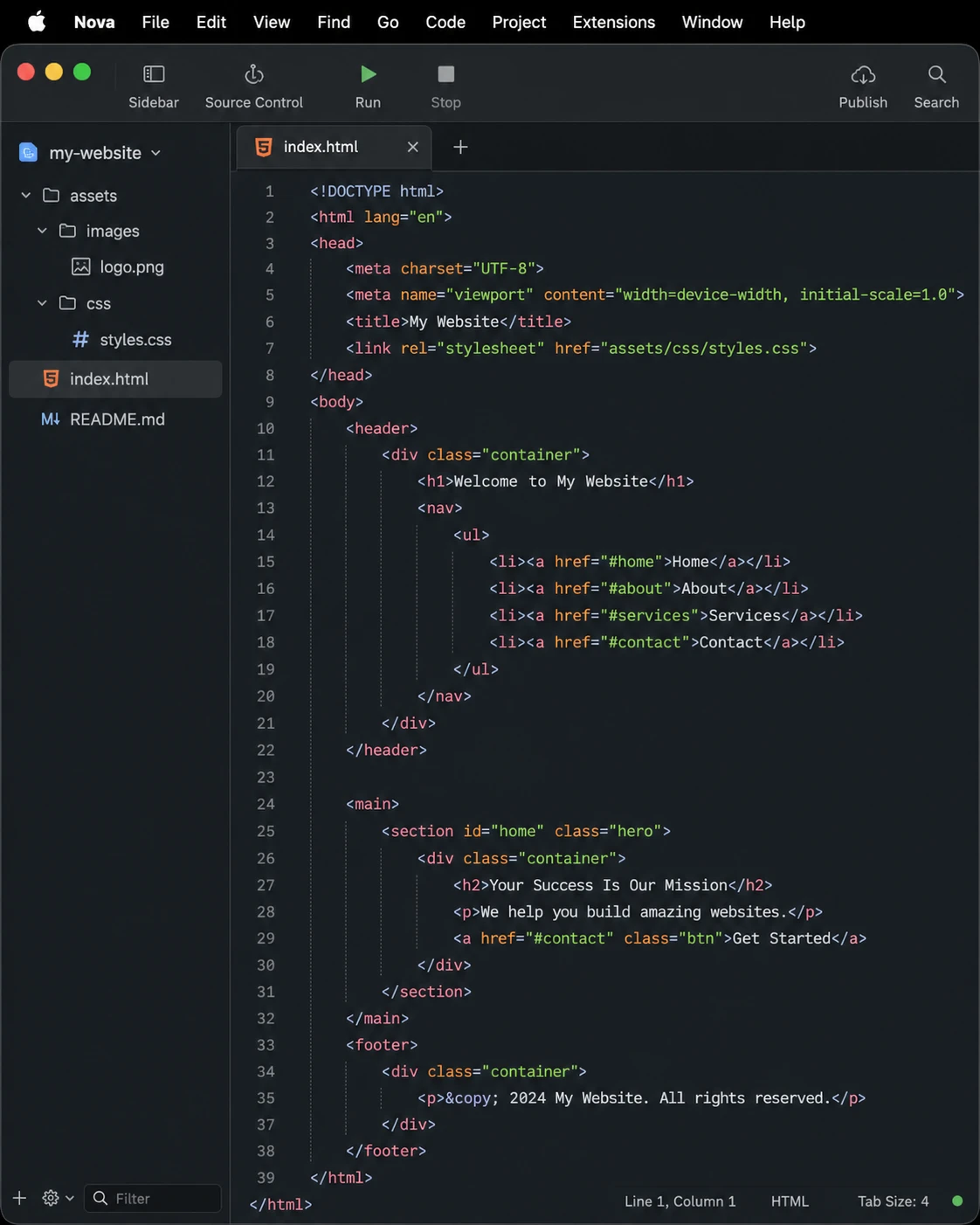Collapse the assets folder chevron
The height and width of the screenshot is (1225, 980).
click(x=26, y=196)
